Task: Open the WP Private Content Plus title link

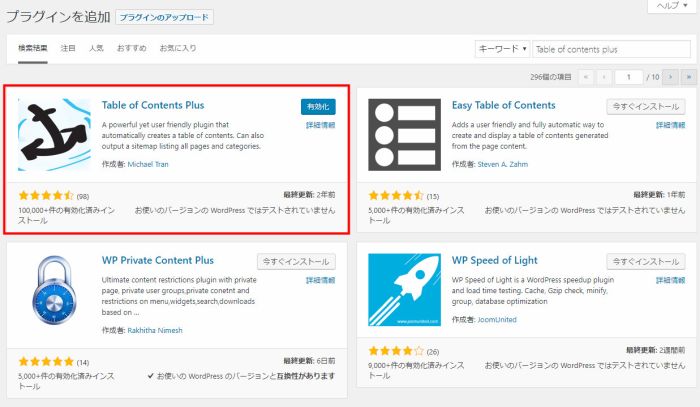Action: pos(158,260)
